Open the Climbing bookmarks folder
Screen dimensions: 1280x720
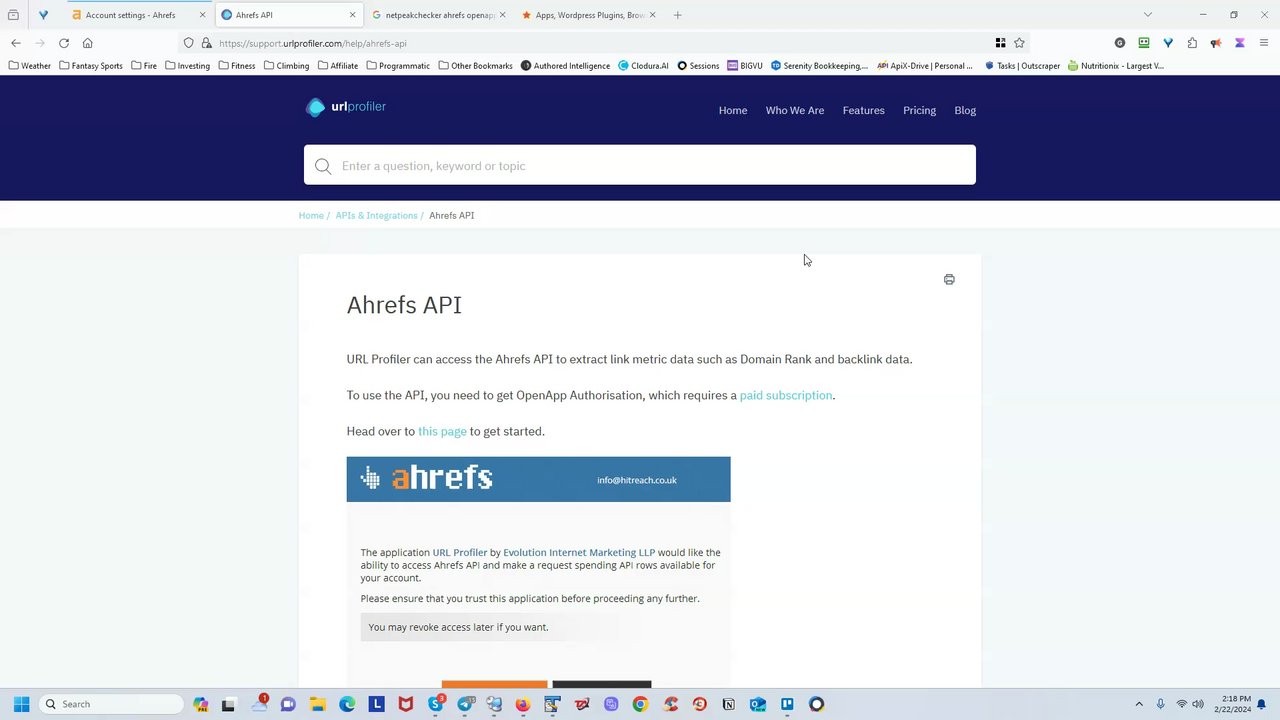[286, 66]
